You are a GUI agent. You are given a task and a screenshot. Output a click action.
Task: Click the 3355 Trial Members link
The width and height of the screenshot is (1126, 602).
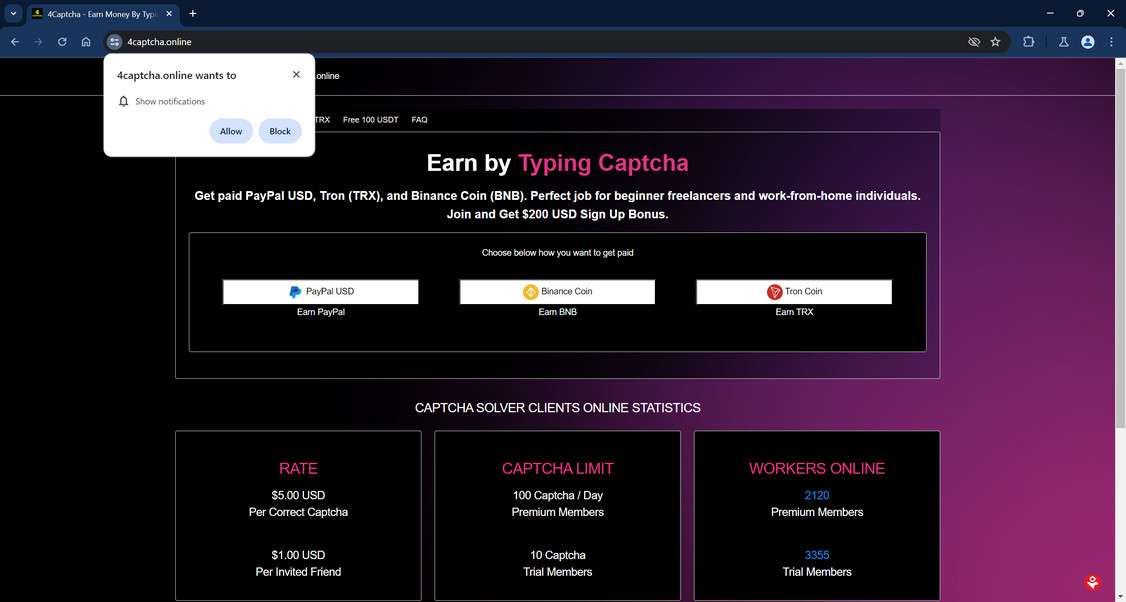coord(816,555)
